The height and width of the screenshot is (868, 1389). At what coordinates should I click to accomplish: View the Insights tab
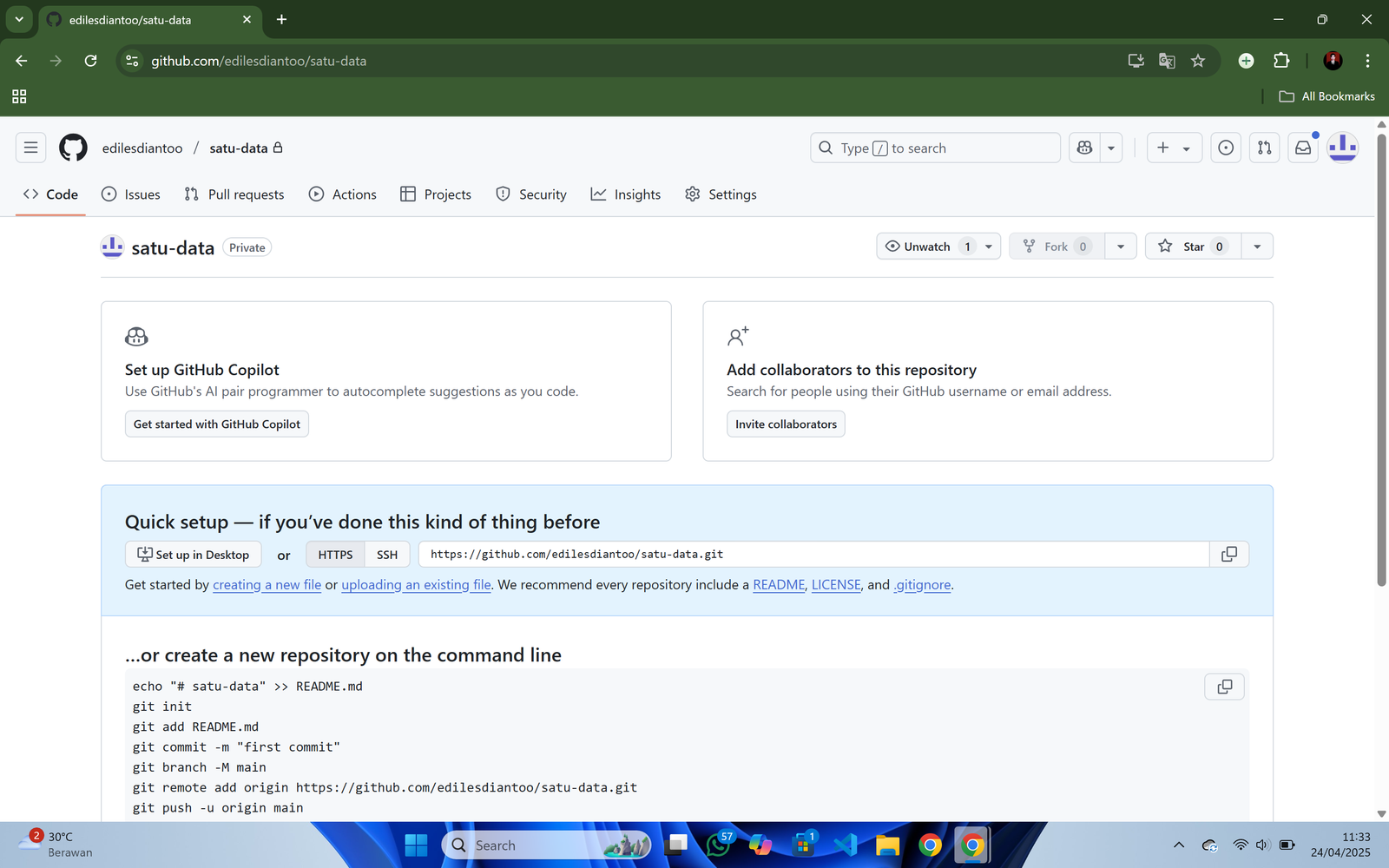[x=626, y=194]
